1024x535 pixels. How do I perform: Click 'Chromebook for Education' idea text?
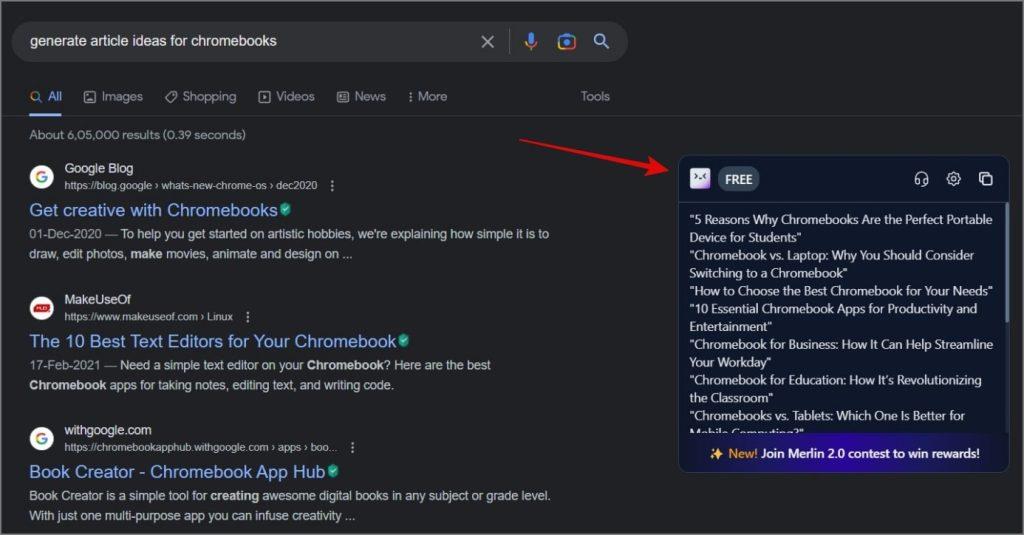[x=835, y=389]
